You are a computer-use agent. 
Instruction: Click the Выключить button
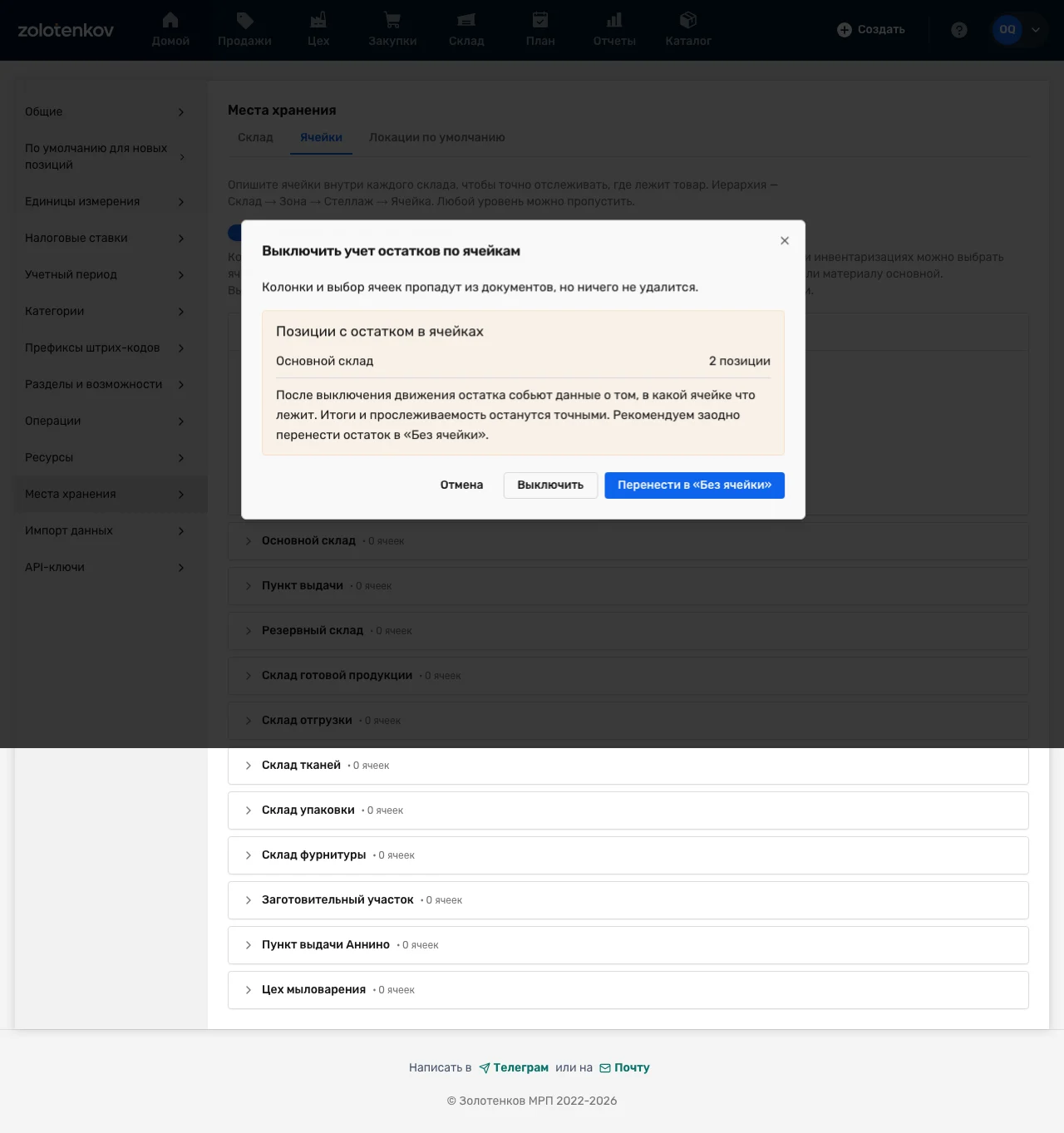(x=550, y=485)
